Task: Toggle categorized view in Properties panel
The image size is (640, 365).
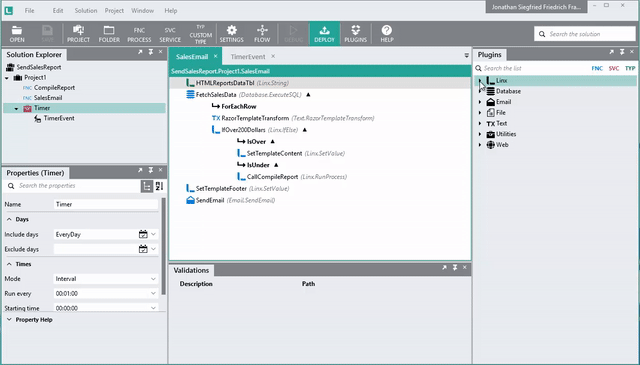Action: (147, 186)
